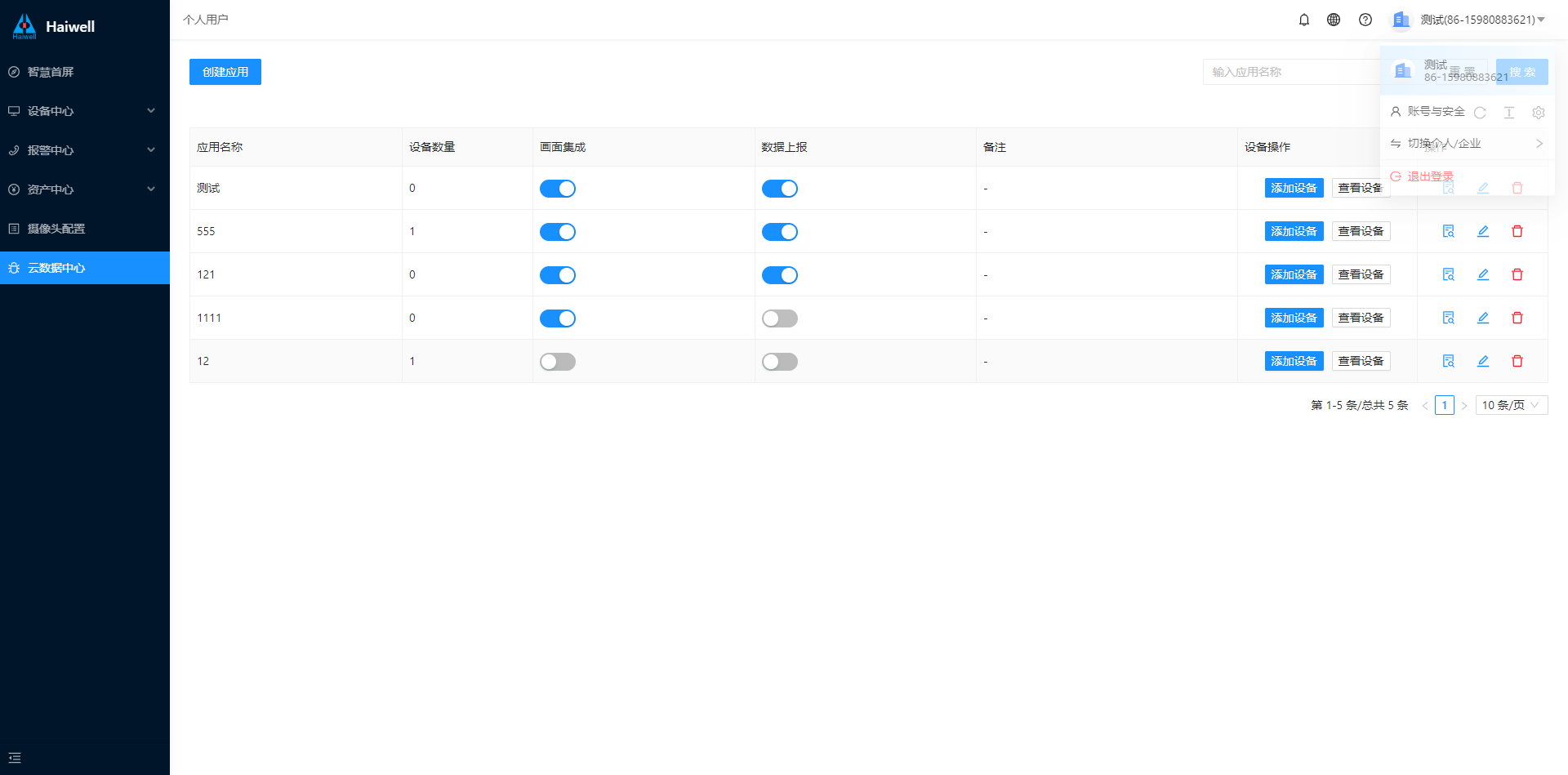The image size is (1568, 775).
Task: Expand the 设备中心 sidebar menu
Action: 85,111
